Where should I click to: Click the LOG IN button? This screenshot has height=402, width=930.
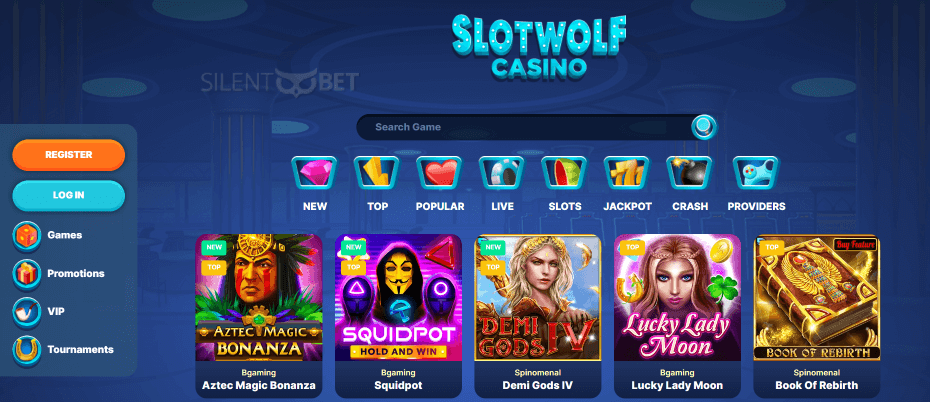pos(69,195)
